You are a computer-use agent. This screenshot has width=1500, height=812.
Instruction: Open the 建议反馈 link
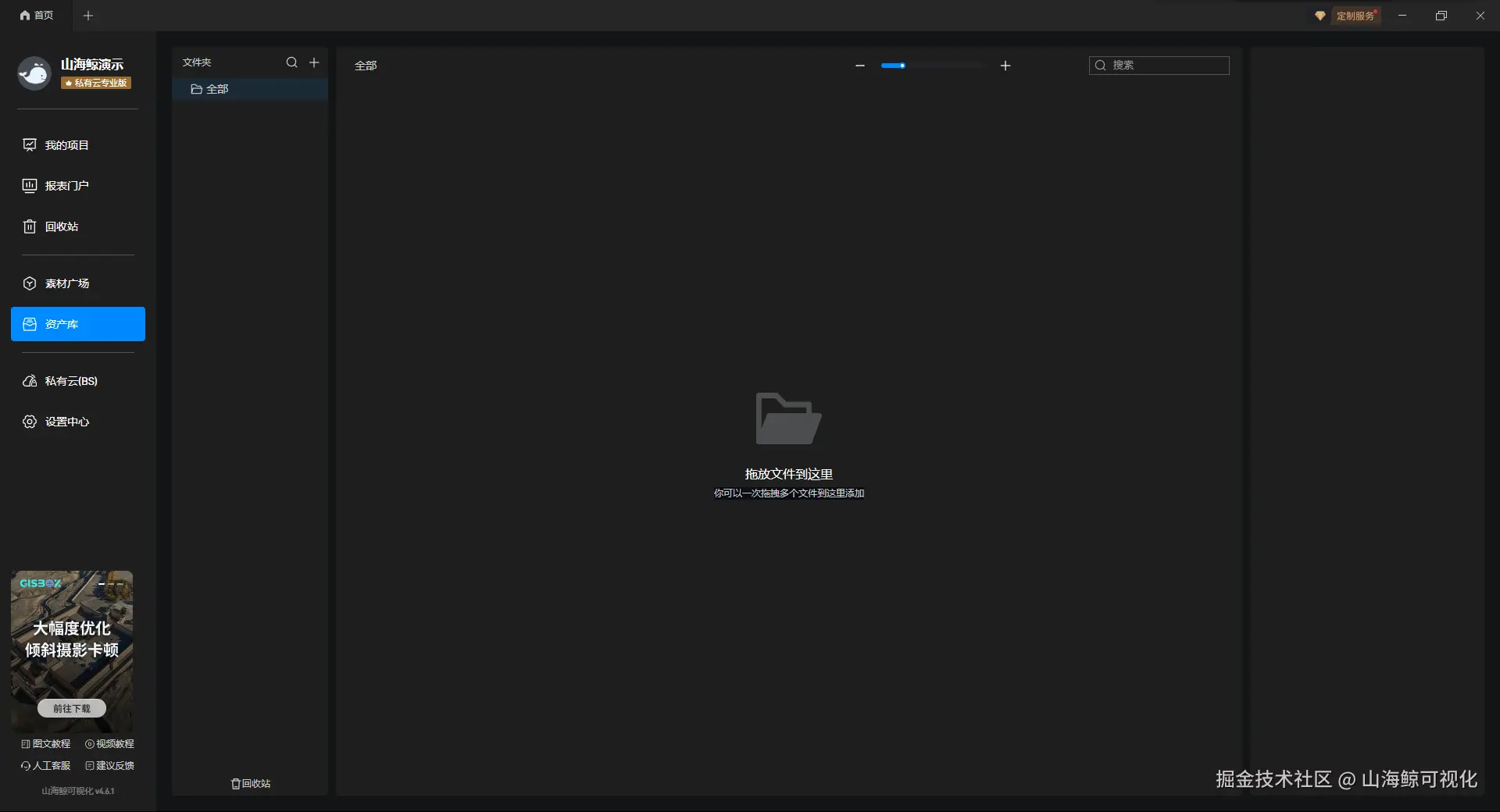click(109, 766)
